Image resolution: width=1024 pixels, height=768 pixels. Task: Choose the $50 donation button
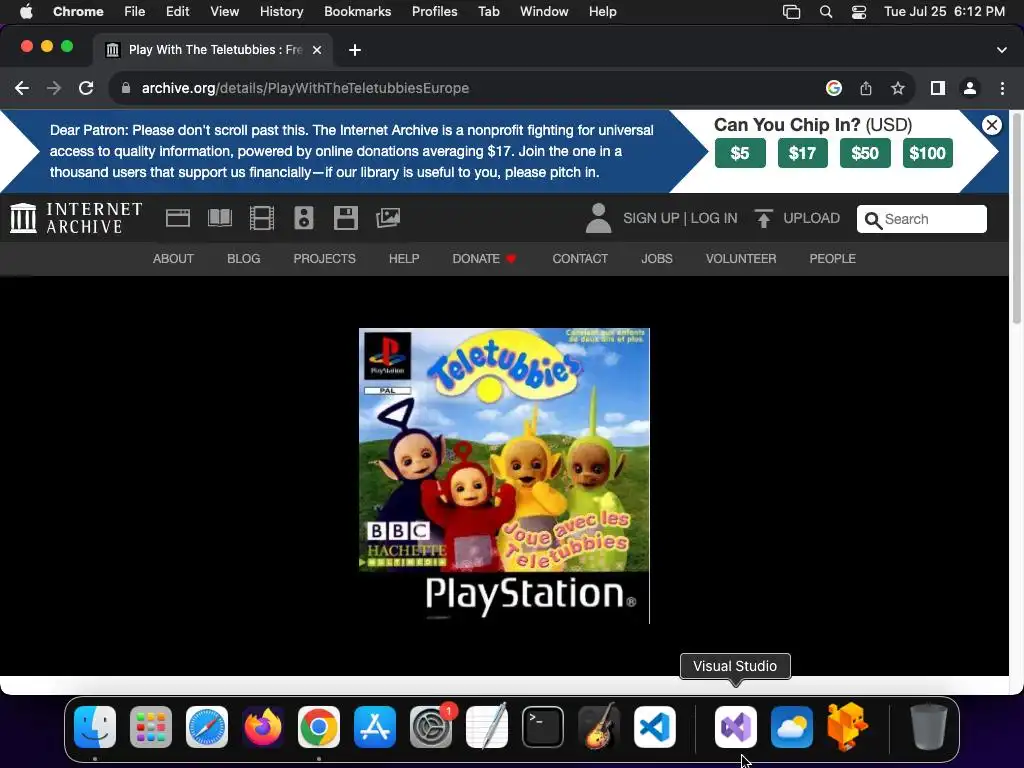865,153
